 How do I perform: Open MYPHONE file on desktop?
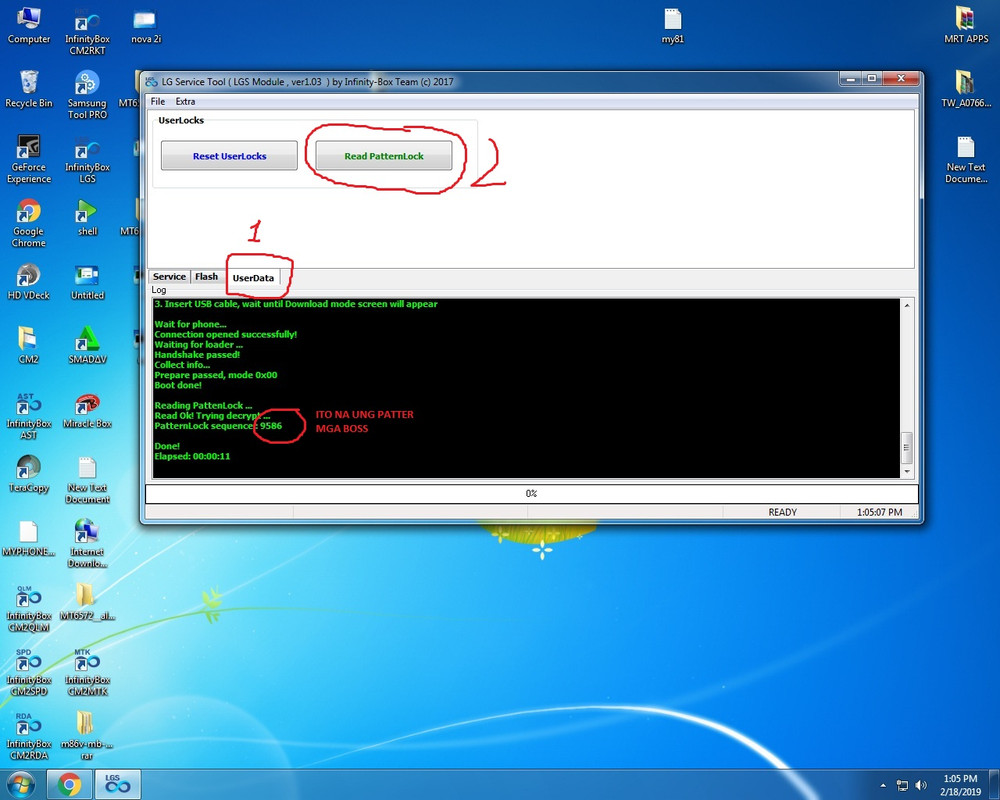(29, 538)
